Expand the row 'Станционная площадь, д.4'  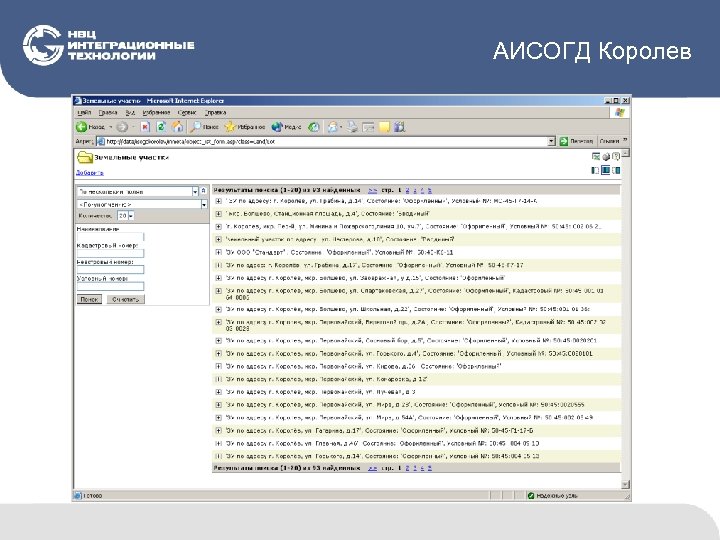[218, 214]
